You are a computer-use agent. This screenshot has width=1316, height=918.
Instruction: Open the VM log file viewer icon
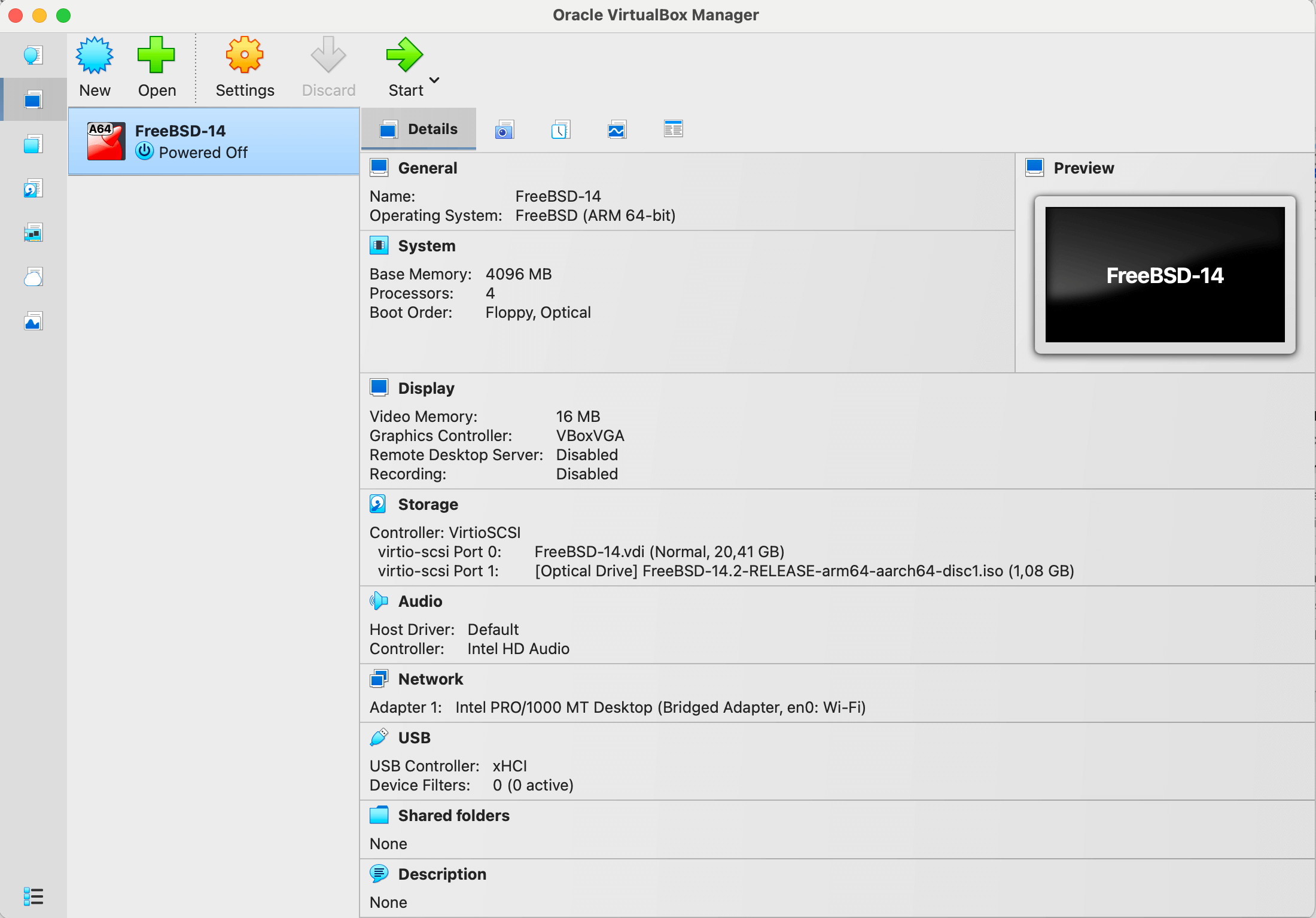point(673,129)
